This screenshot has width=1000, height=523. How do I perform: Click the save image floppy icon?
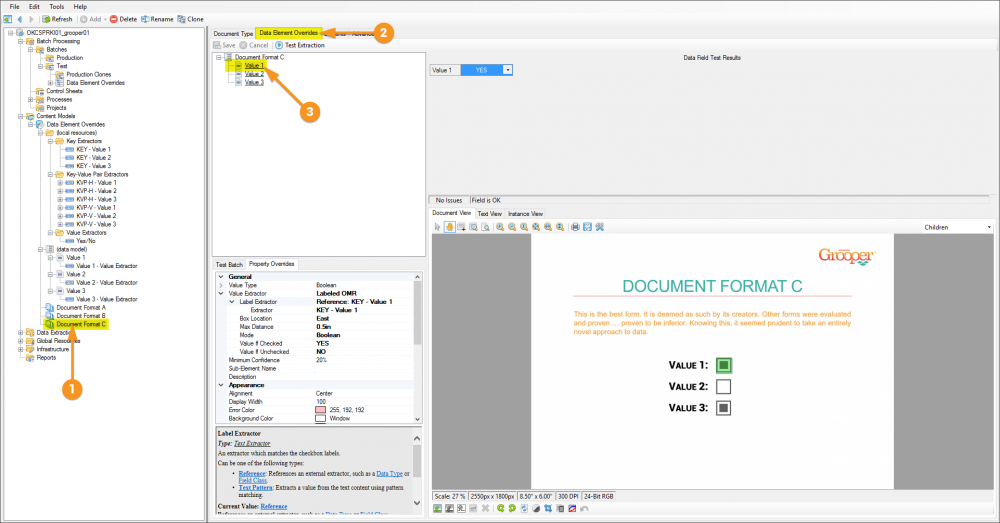(587, 227)
